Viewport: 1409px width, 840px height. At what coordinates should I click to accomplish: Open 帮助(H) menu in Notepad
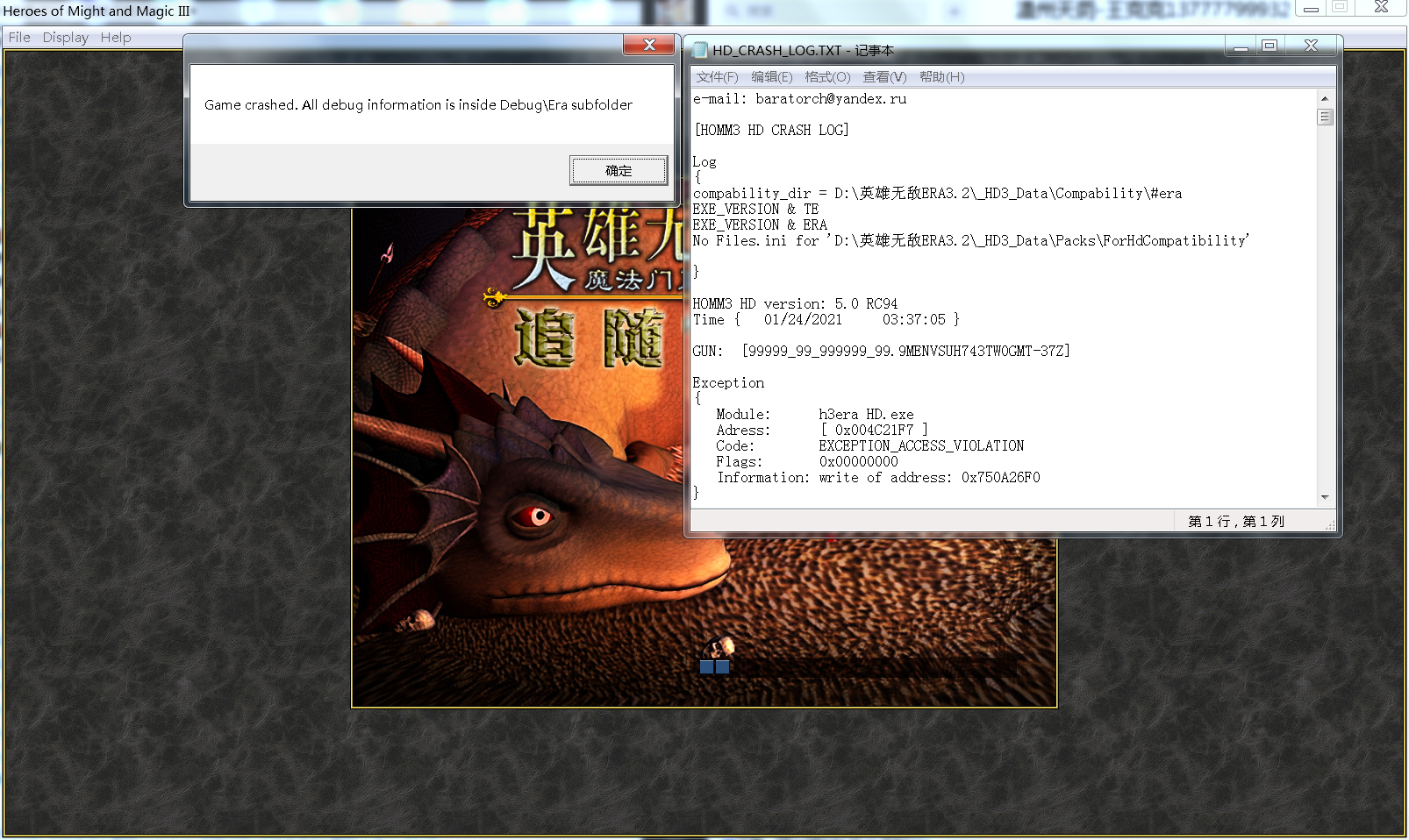941,77
